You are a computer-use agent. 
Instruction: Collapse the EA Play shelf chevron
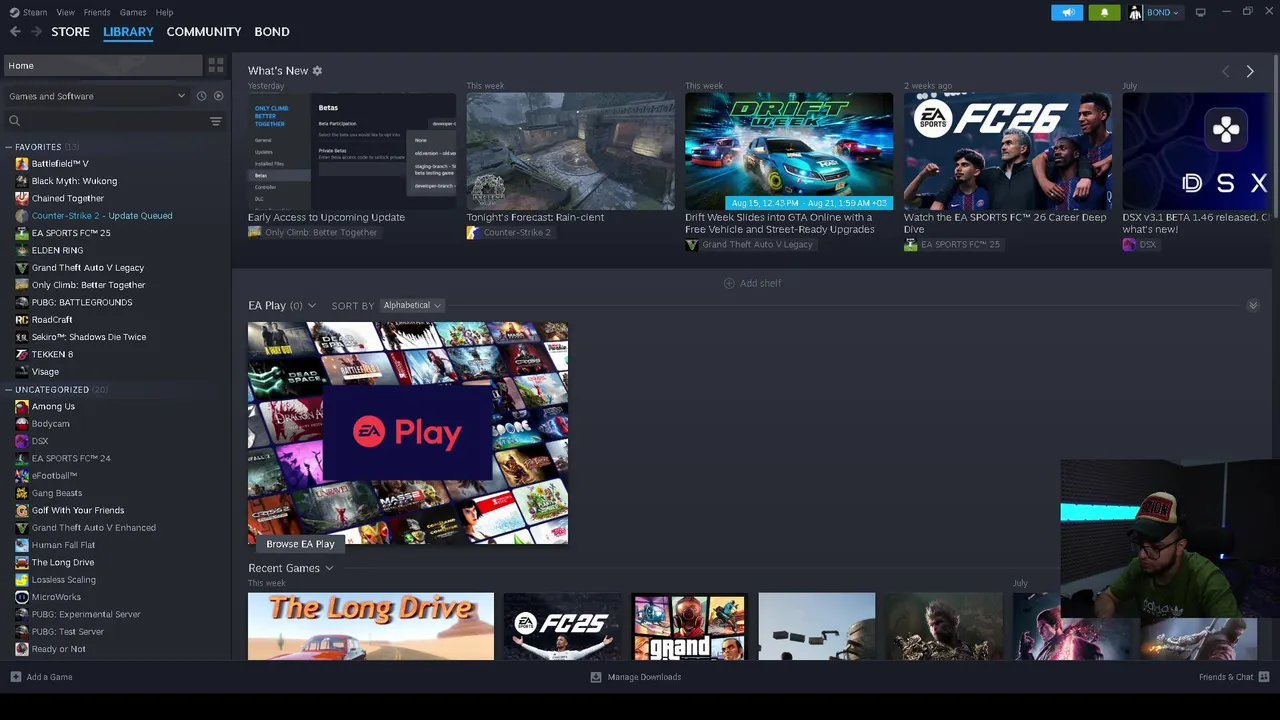[1253, 306]
